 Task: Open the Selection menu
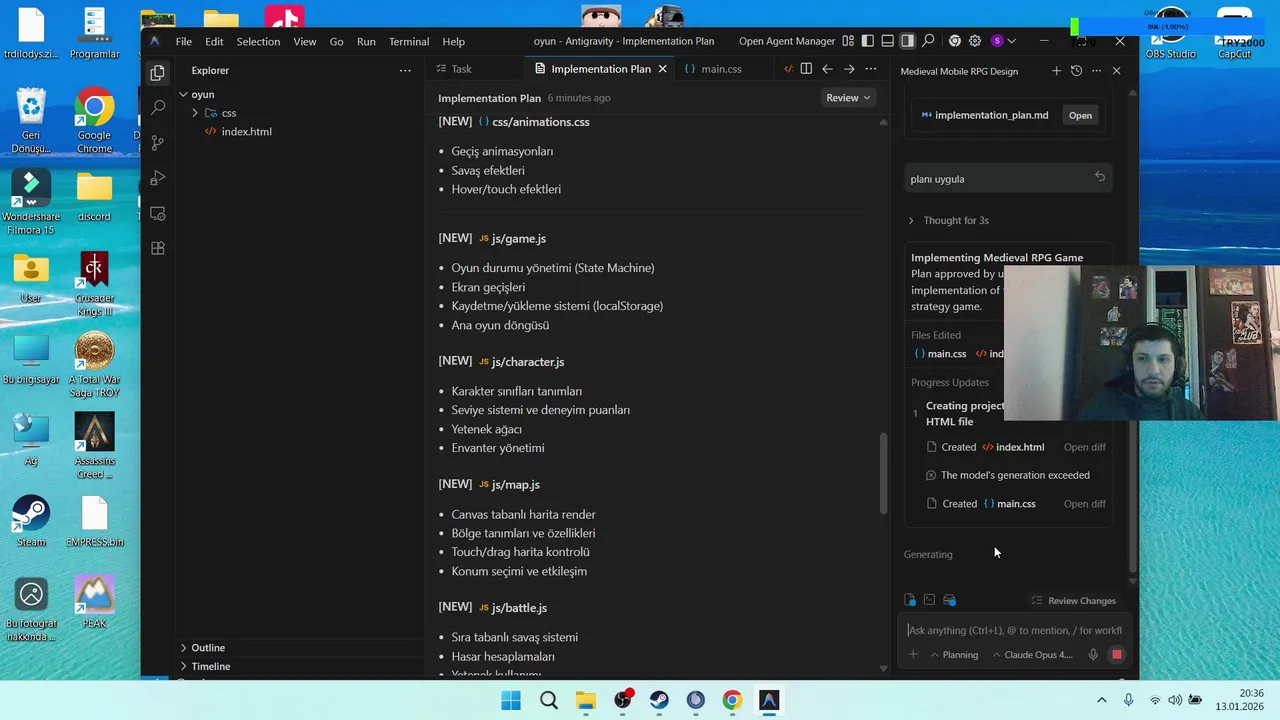pyautogui.click(x=258, y=41)
